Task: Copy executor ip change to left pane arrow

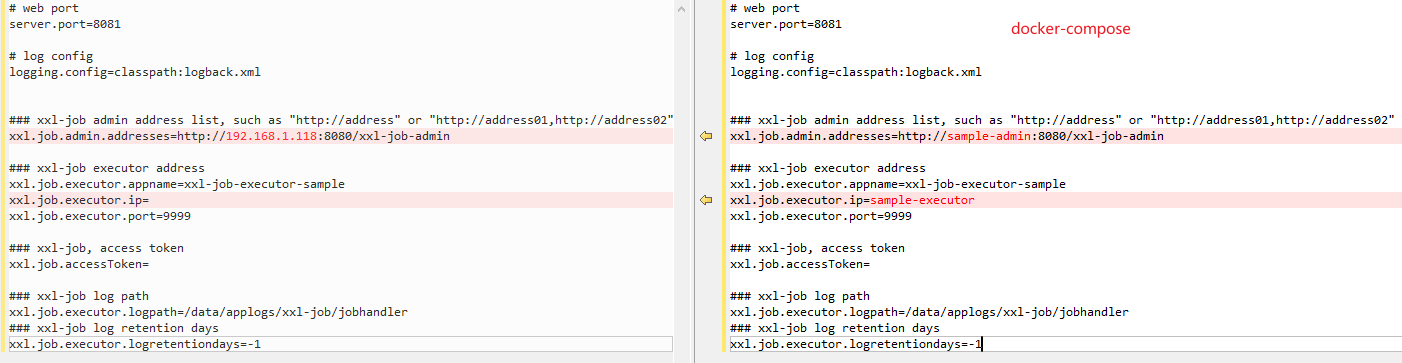Action: click(x=705, y=200)
